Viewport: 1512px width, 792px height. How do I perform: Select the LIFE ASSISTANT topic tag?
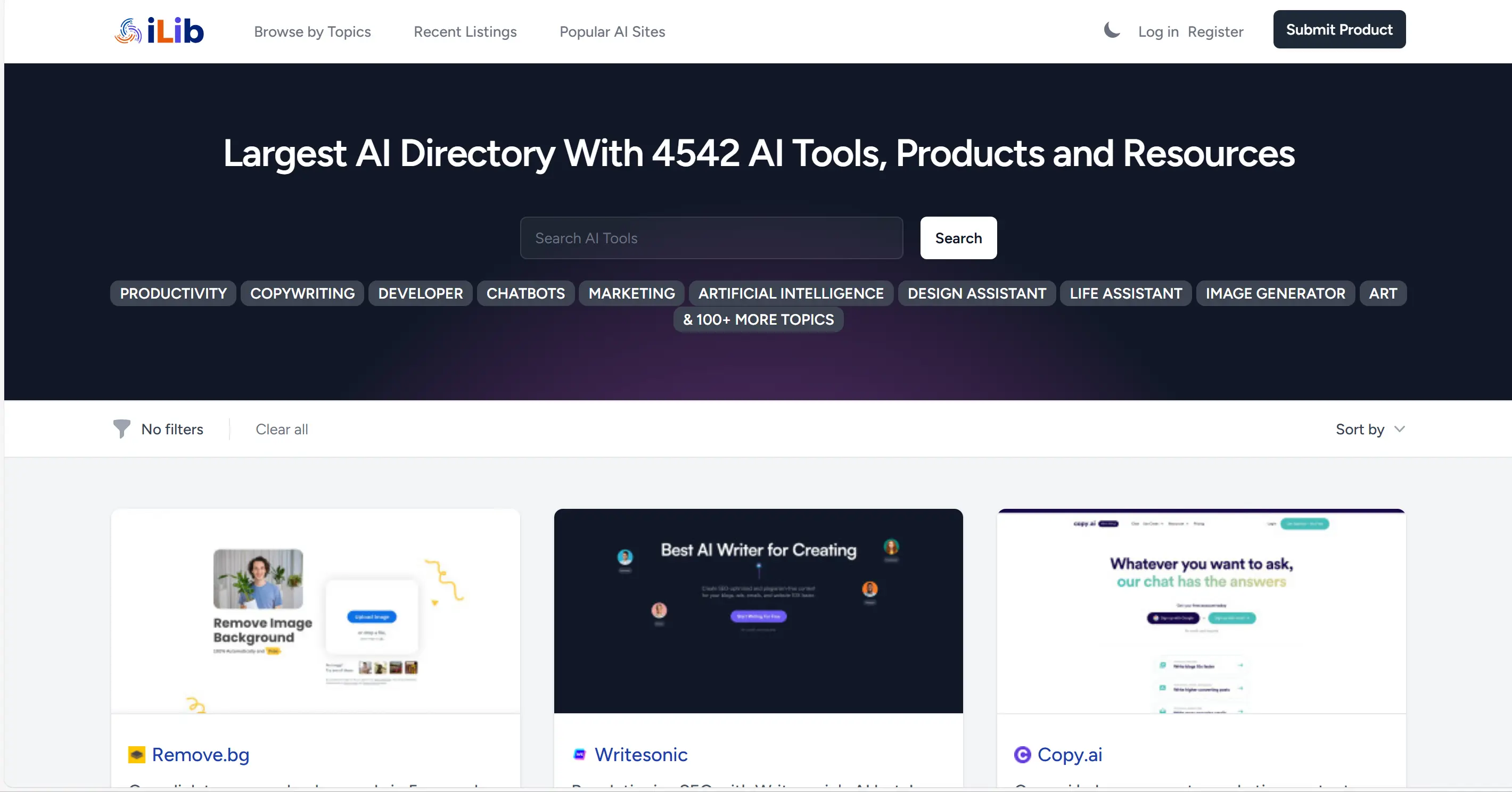coord(1126,293)
